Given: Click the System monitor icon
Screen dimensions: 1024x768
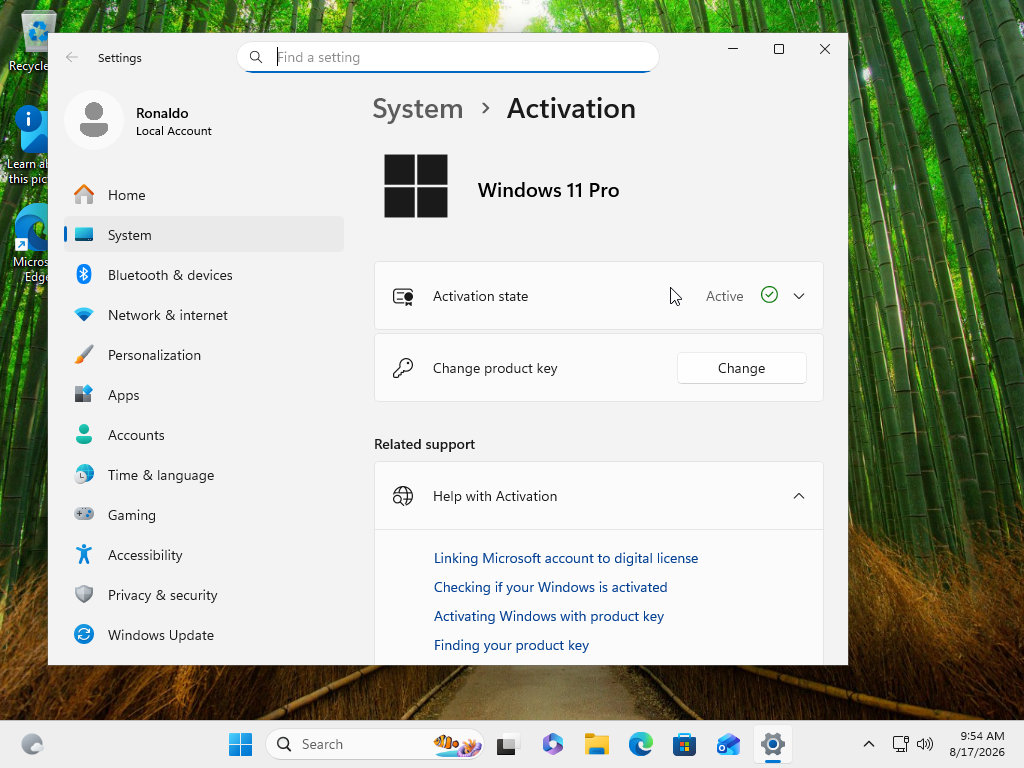Looking at the screenshot, I should point(84,234).
